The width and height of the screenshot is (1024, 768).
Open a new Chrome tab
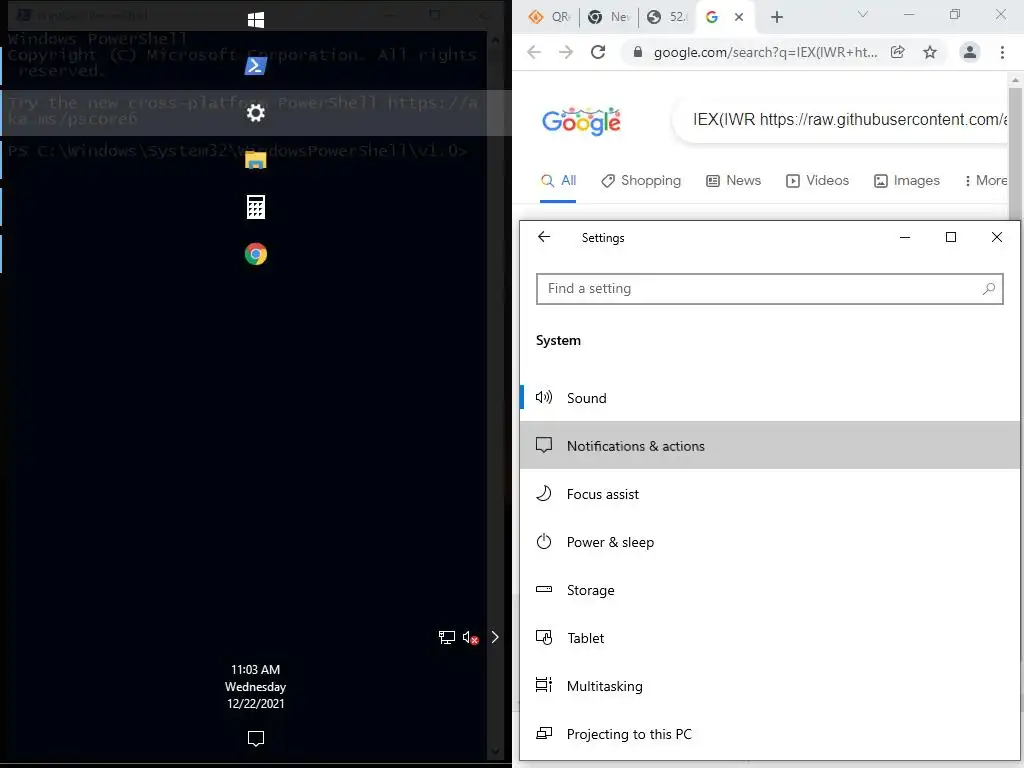(x=776, y=17)
